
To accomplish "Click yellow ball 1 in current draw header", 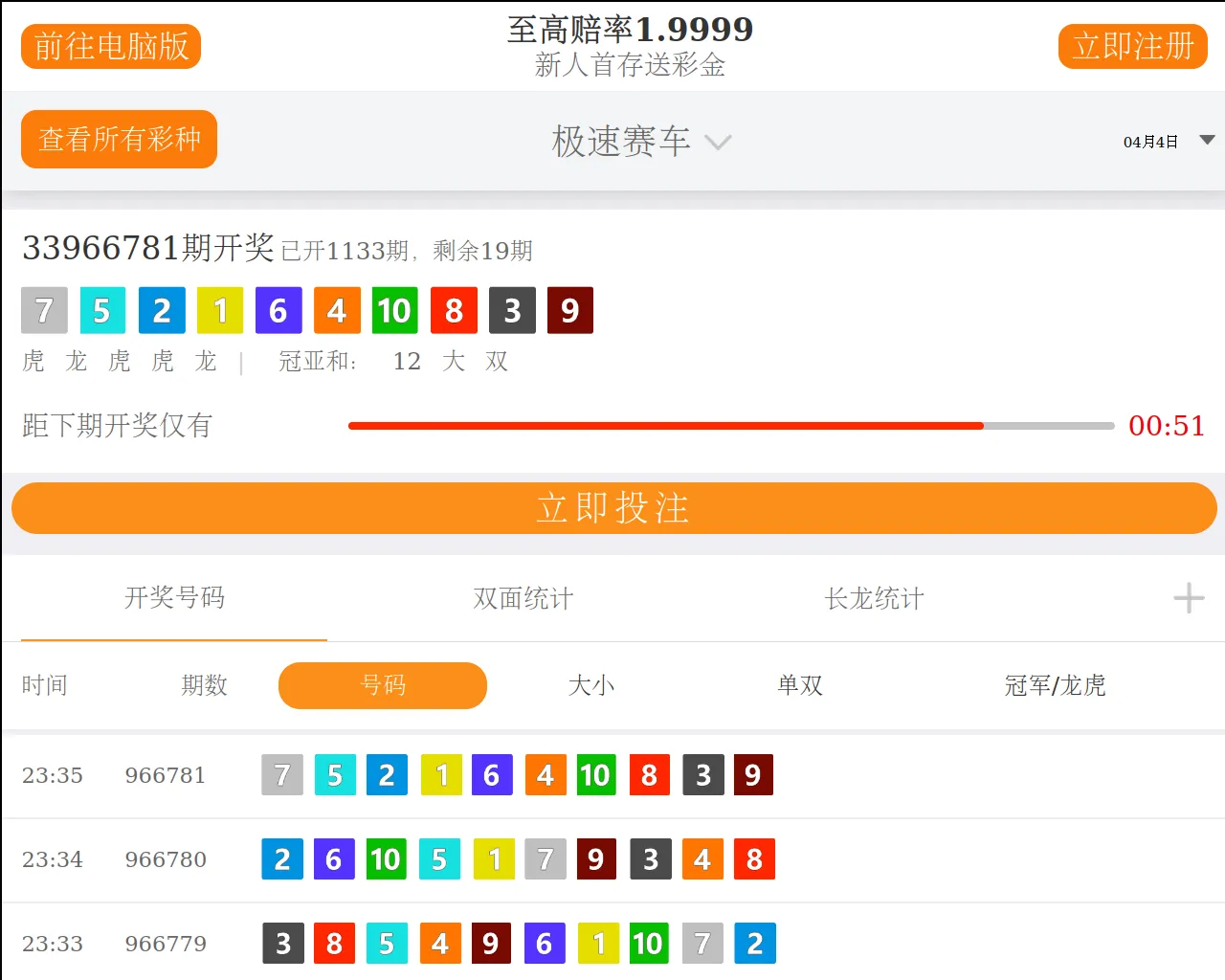I will [x=220, y=310].
